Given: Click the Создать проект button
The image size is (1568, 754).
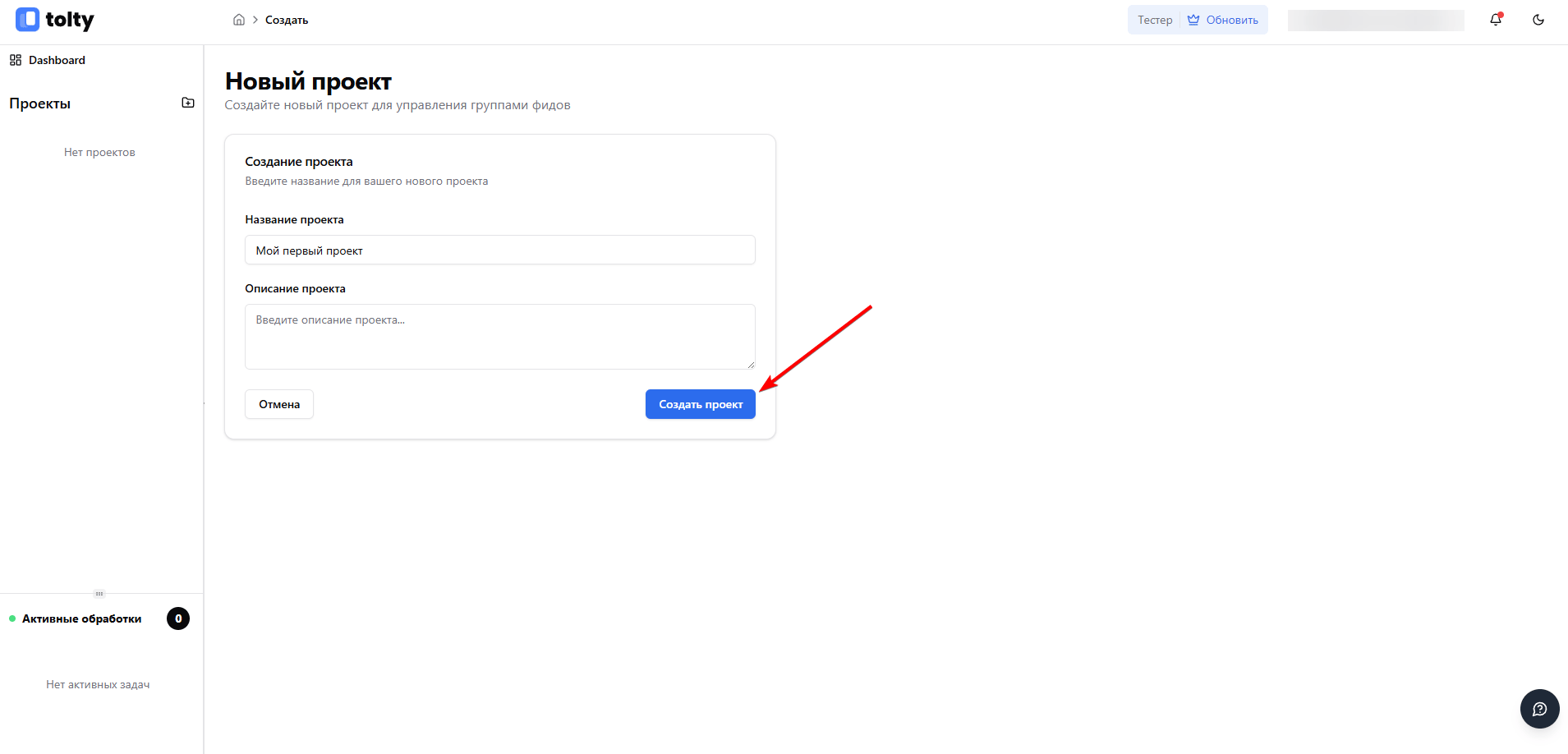Looking at the screenshot, I should 701,404.
